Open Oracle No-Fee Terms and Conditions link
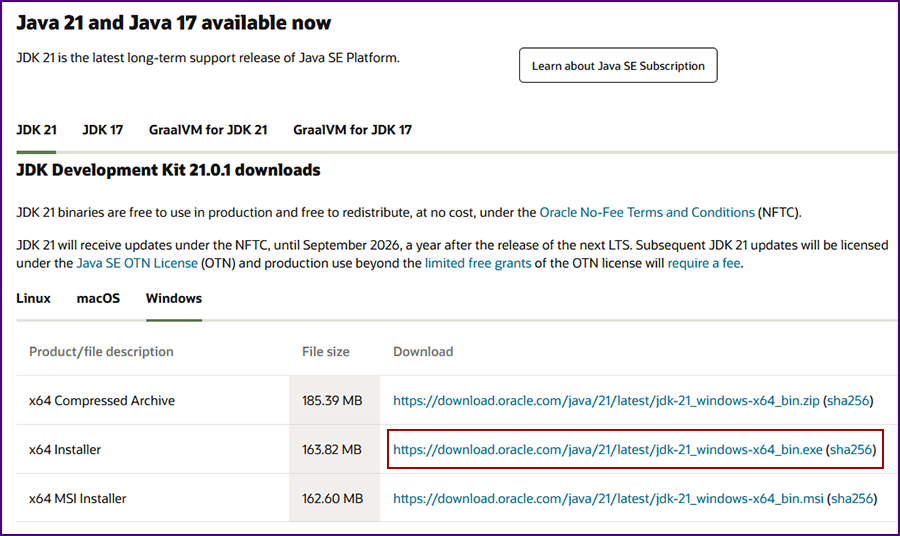Viewport: 900px width, 536px height. 647,212
